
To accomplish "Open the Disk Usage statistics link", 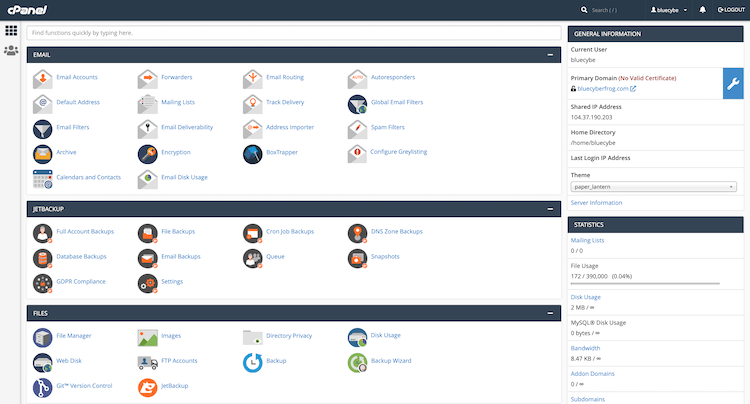I will click(x=585, y=297).
